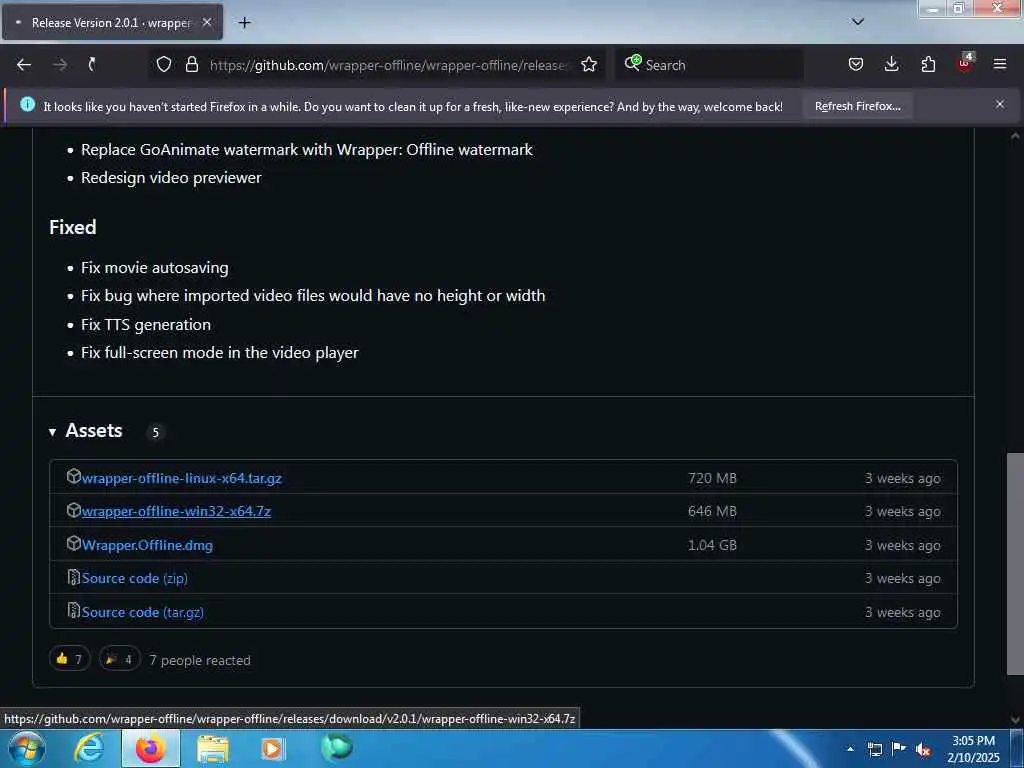Open the Windows Start menu
Image resolution: width=1024 pixels, height=768 pixels.
[27, 748]
